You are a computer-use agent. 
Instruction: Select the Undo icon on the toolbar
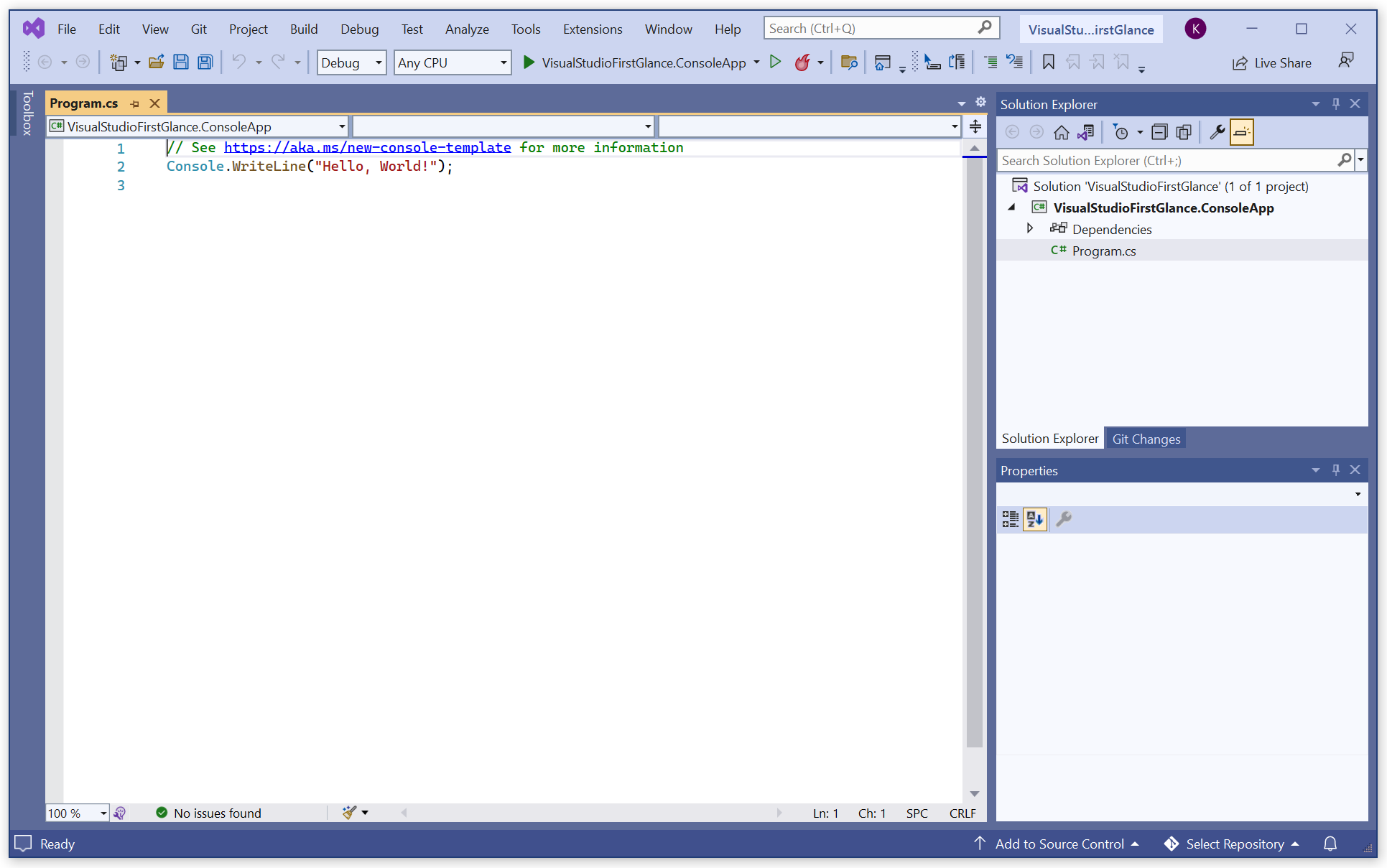click(240, 62)
